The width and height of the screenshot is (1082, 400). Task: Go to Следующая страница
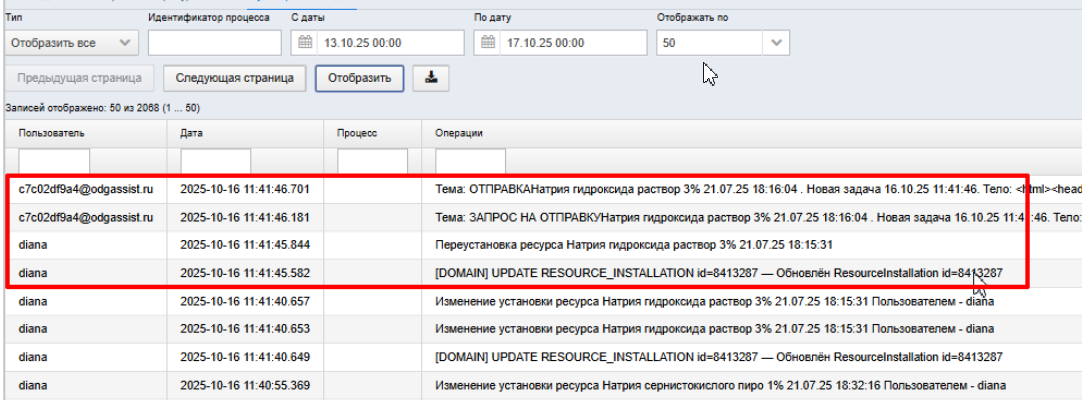coord(235,78)
